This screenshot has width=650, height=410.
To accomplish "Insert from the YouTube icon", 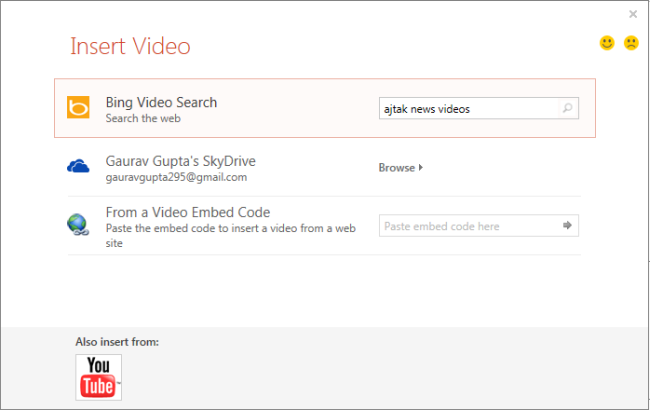I will 98,376.
